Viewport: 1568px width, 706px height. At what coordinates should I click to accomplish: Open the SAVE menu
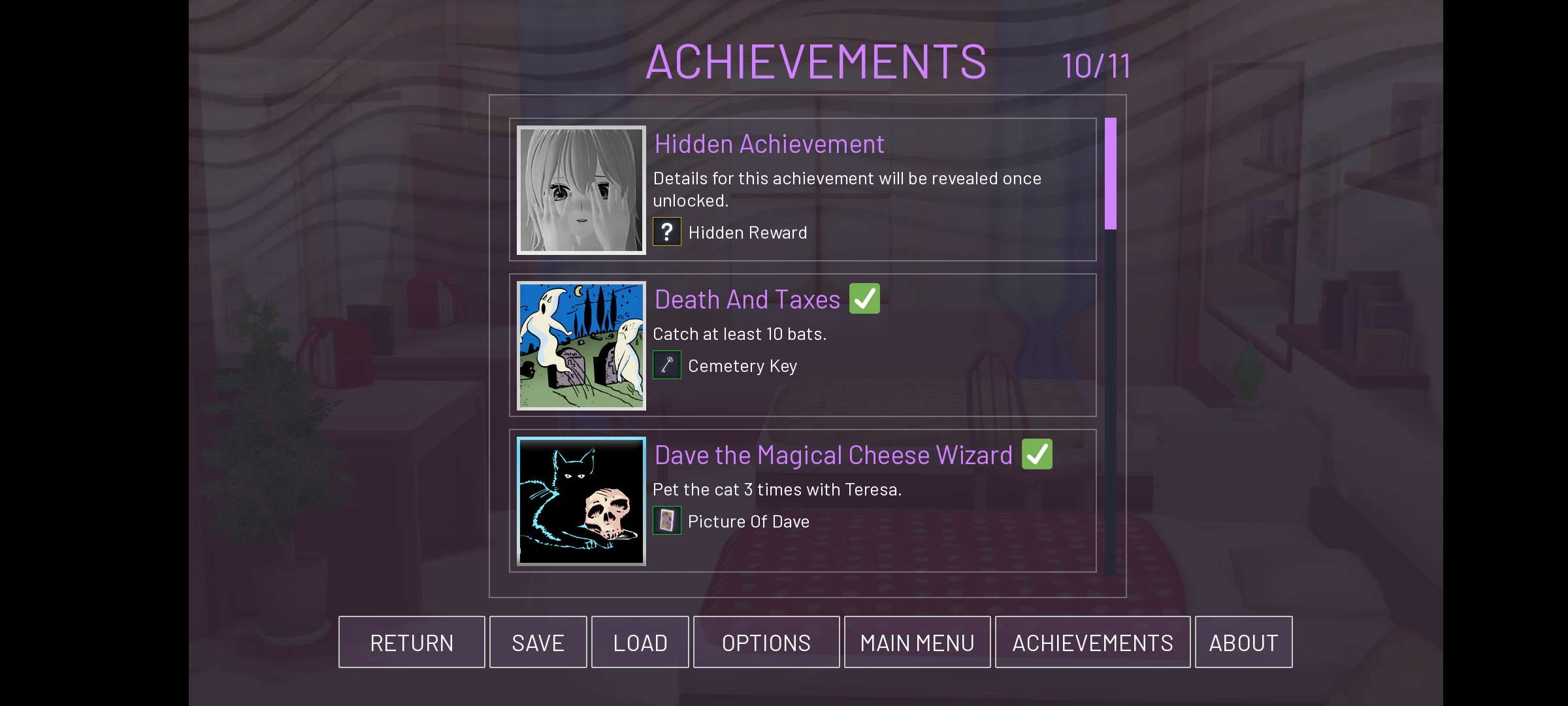point(538,642)
